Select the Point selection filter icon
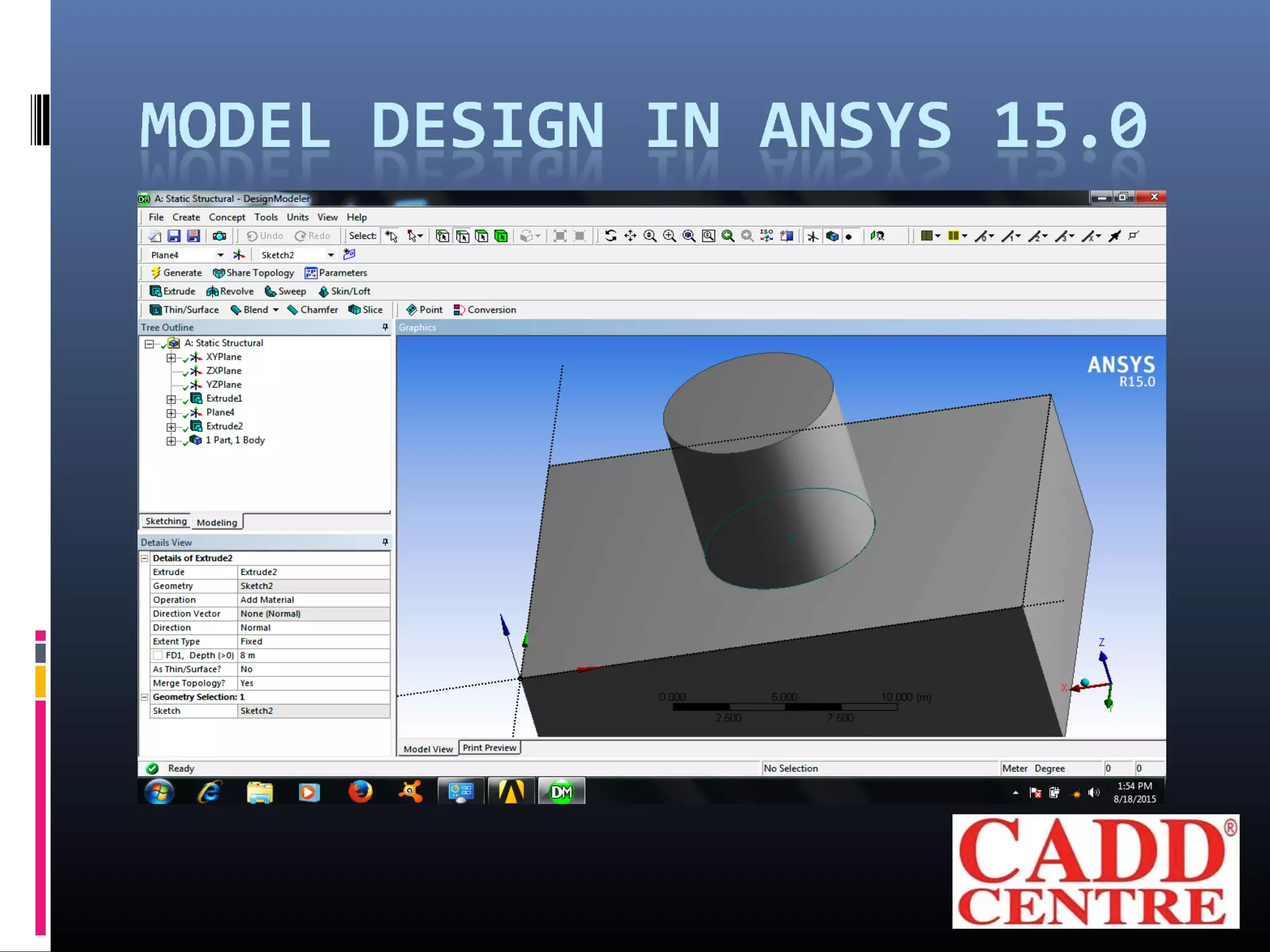 click(442, 236)
